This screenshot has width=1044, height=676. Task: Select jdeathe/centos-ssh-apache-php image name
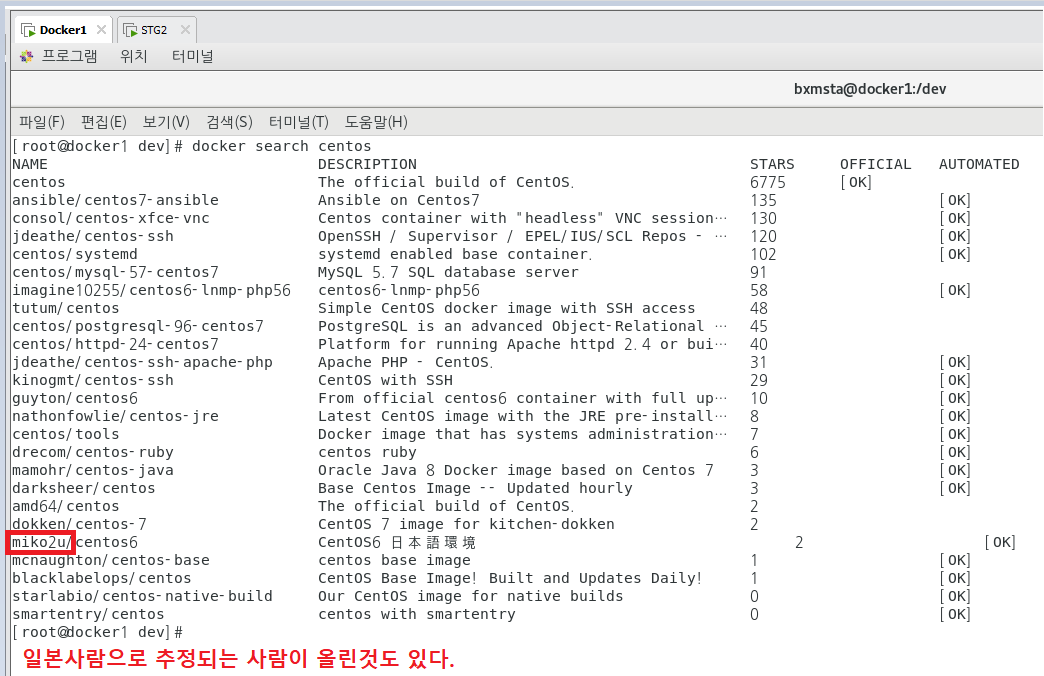pos(142,362)
